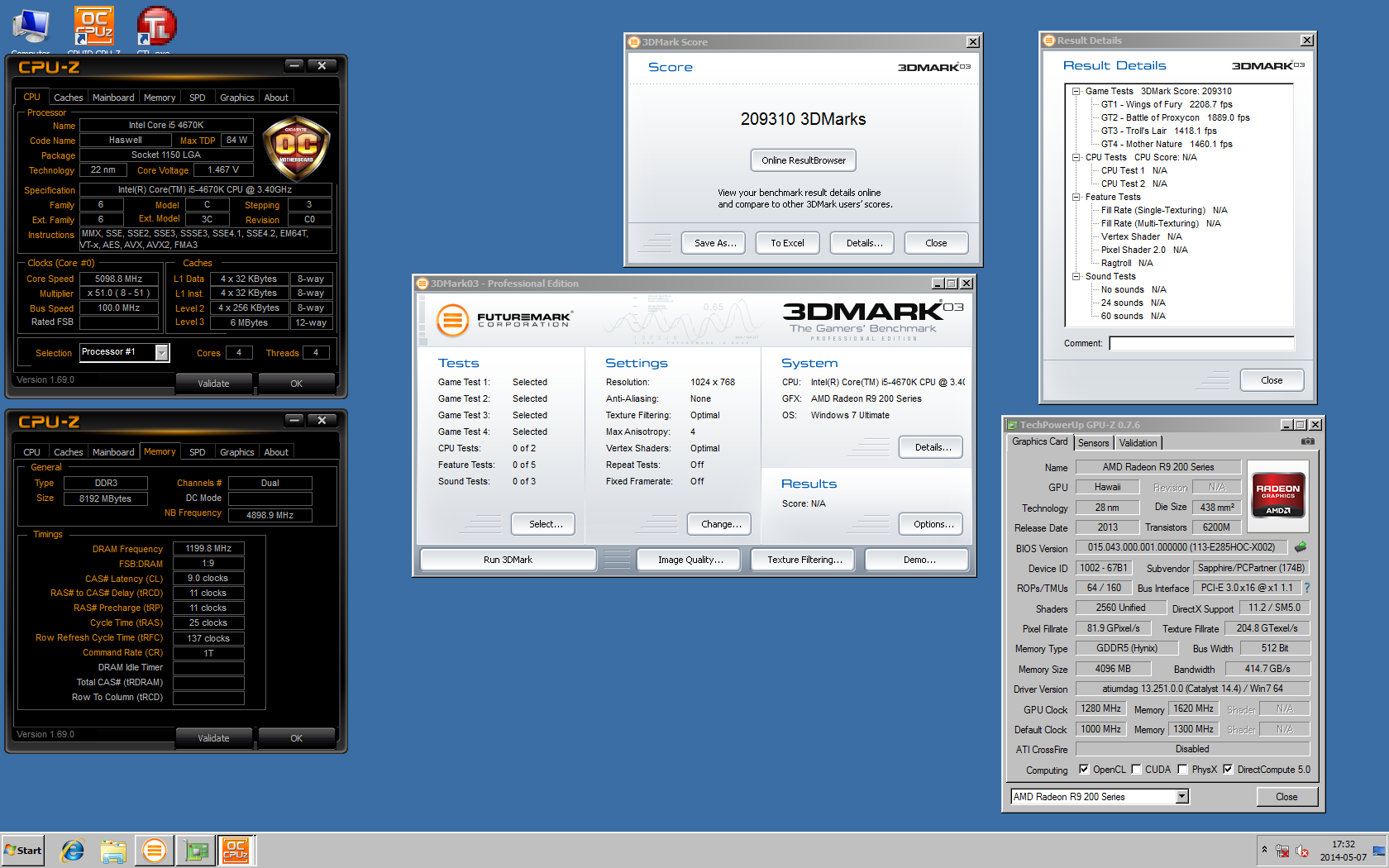The image size is (1389, 868).
Task: Click Details... in 3DMark Score window
Action: pyautogui.click(x=864, y=243)
